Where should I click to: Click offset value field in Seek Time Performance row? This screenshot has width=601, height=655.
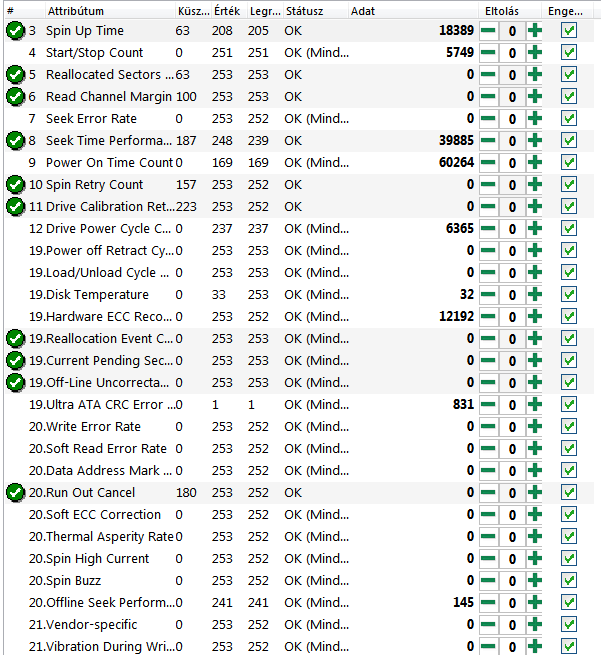[x=512, y=141]
